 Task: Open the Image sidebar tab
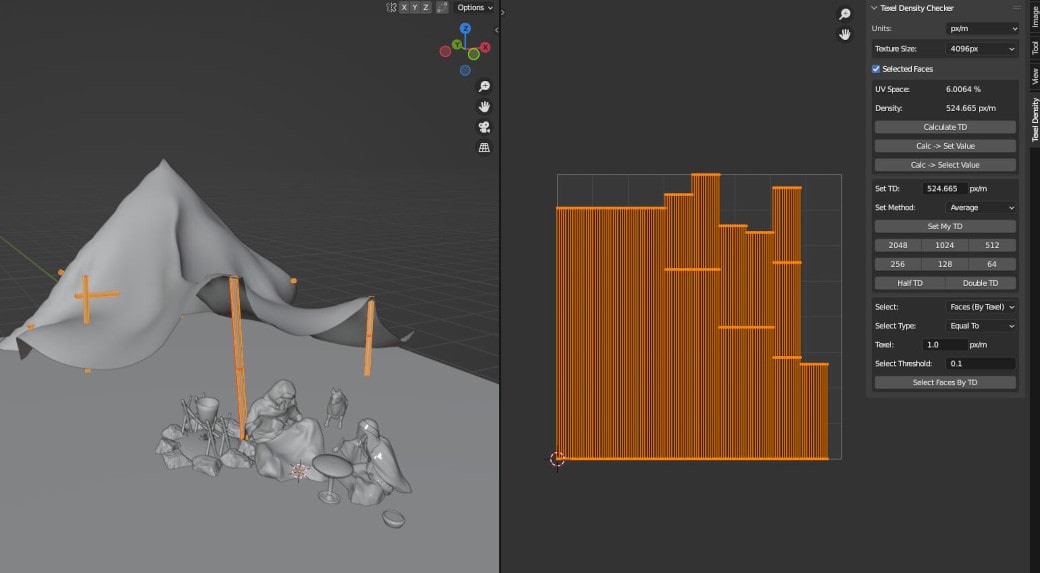point(1034,15)
